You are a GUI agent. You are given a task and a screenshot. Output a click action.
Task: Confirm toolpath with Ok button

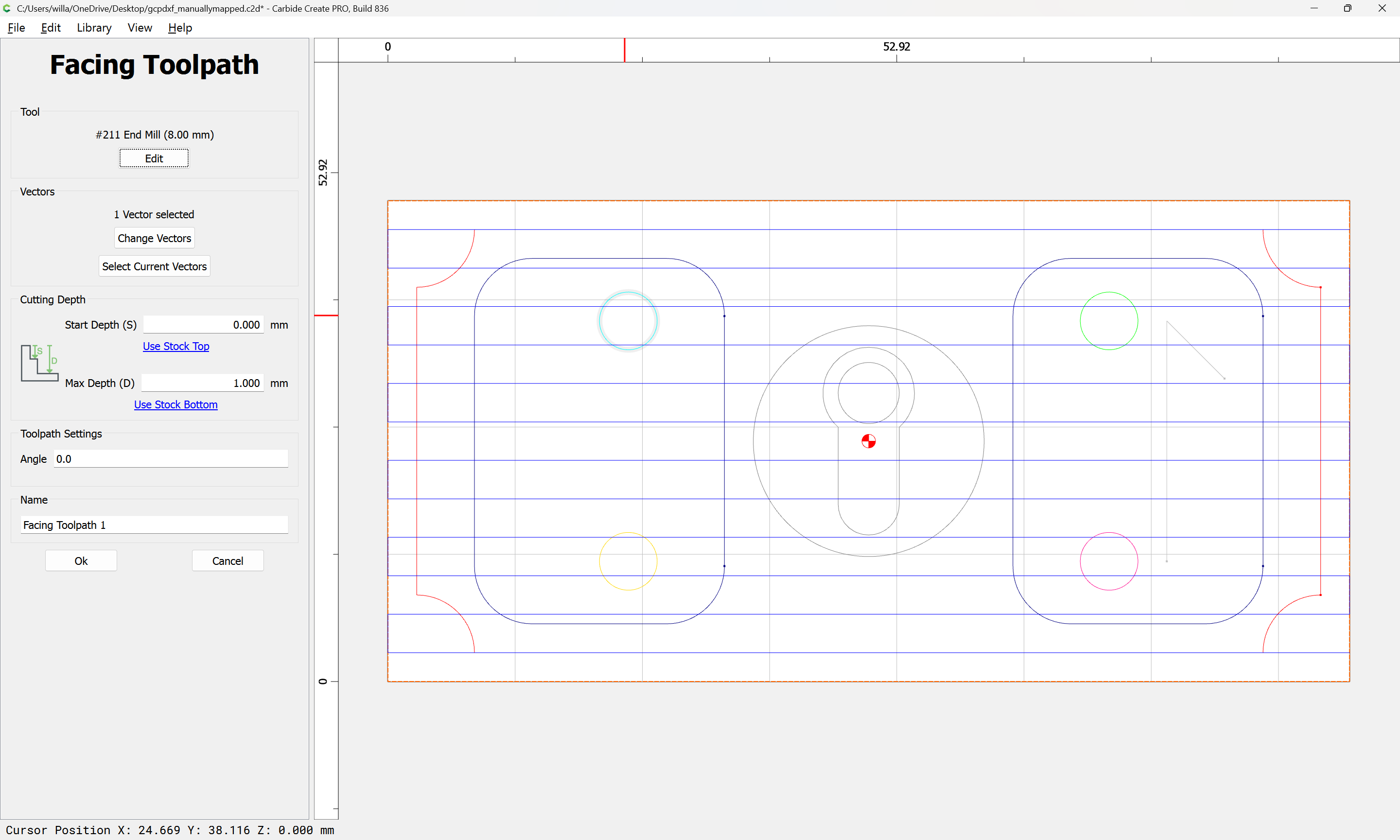[x=81, y=560]
